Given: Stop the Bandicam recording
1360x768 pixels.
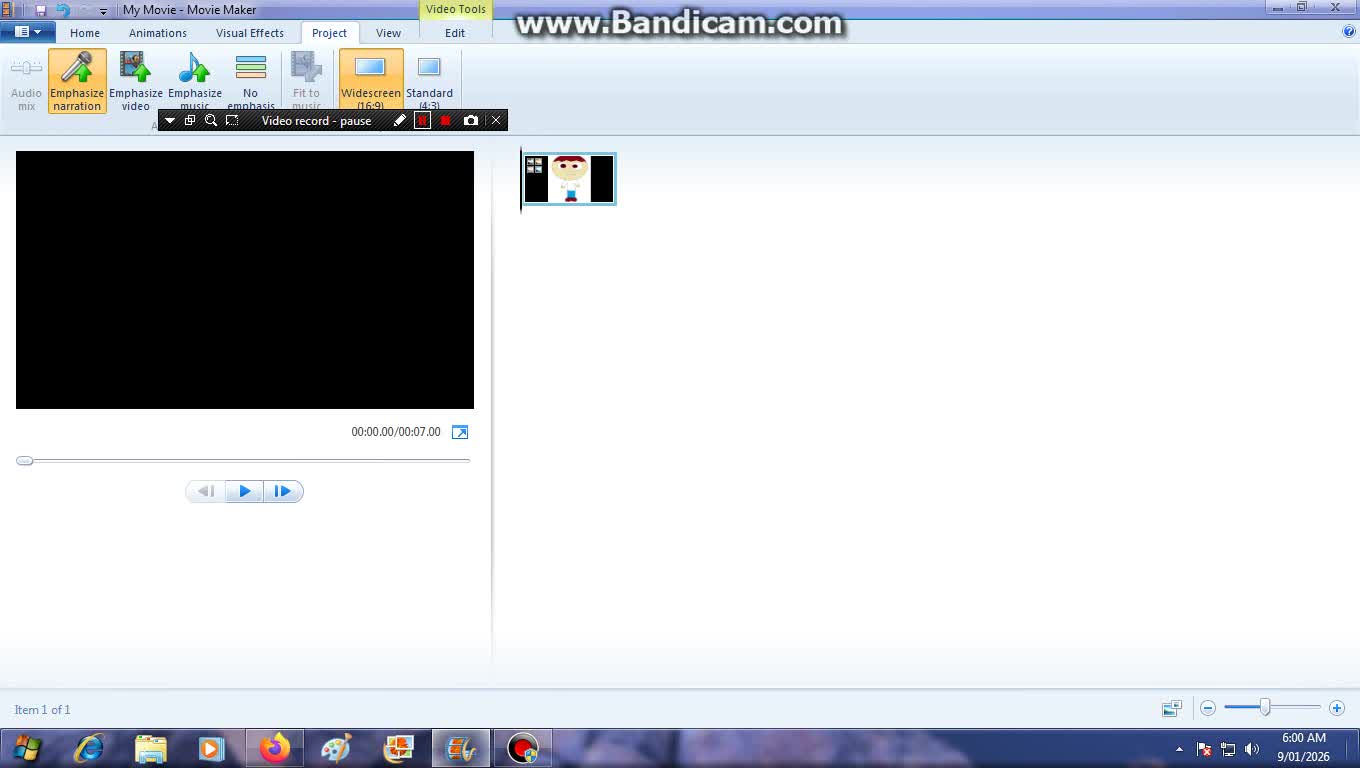Looking at the screenshot, I should click(x=445, y=120).
